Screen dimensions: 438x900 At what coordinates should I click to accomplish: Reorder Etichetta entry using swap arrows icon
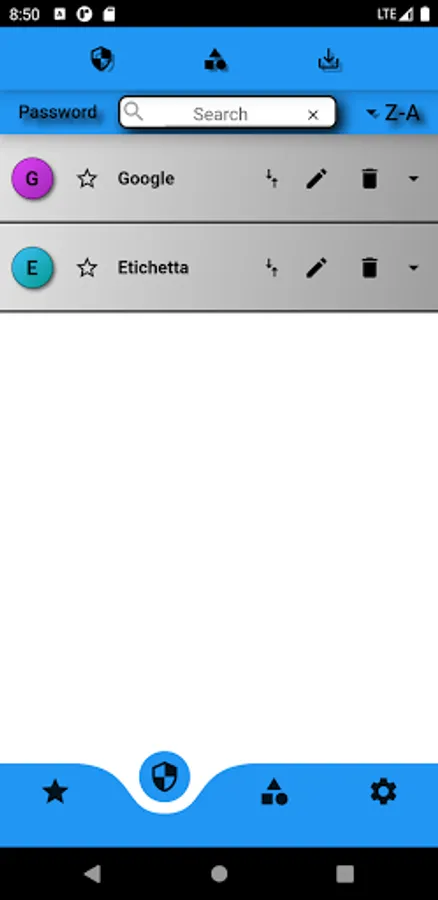pos(272,267)
